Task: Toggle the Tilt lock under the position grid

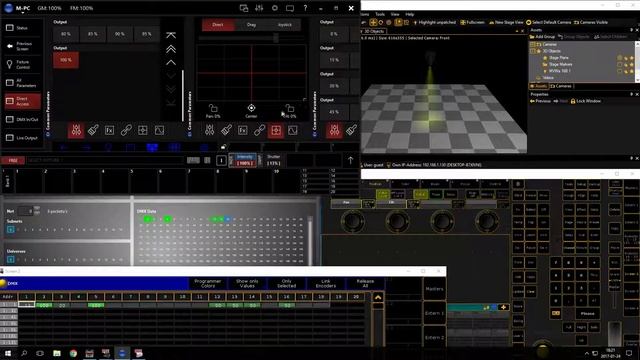Action: (289, 108)
